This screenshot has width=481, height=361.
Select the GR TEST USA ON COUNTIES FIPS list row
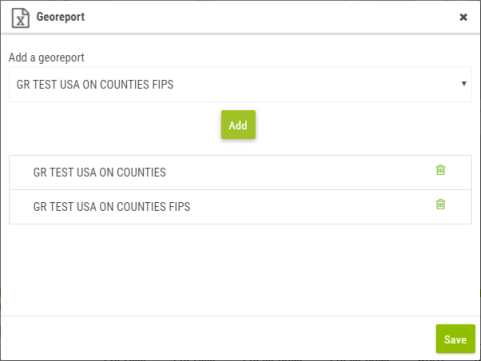click(x=240, y=207)
